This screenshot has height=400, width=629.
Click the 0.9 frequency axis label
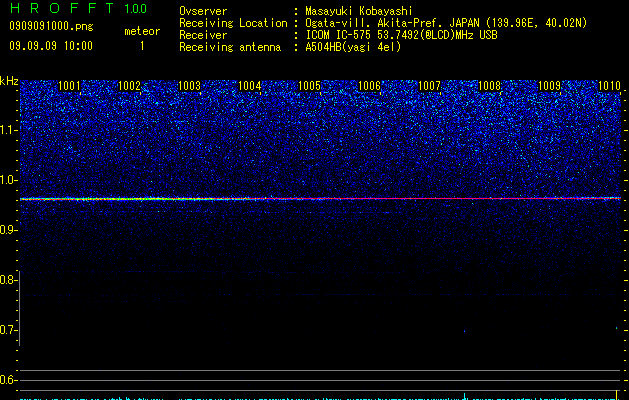point(8,230)
